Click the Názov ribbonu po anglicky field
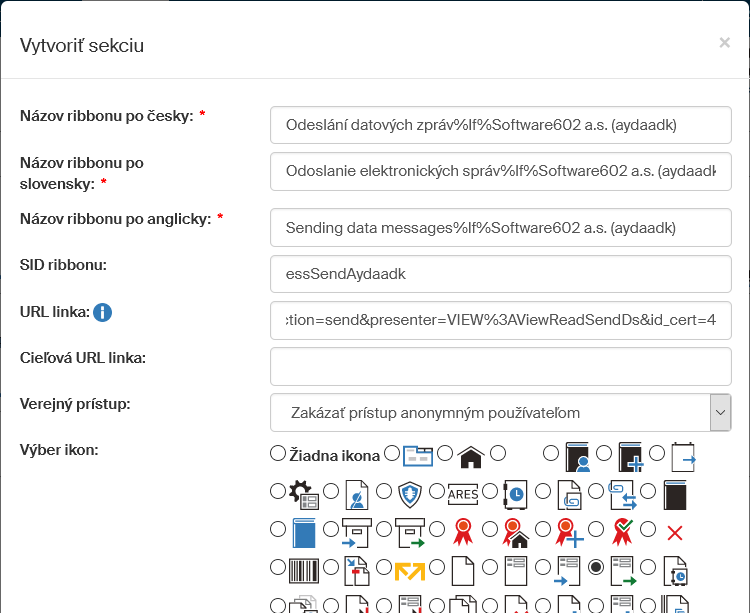The height and width of the screenshot is (613, 750). (500, 227)
